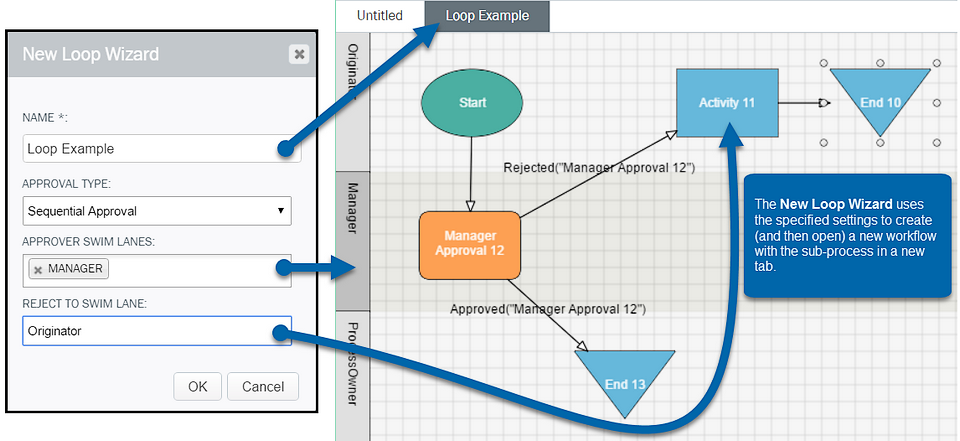The image size is (960, 441).
Task: Open the Approval Type dropdown
Action: pos(157,211)
